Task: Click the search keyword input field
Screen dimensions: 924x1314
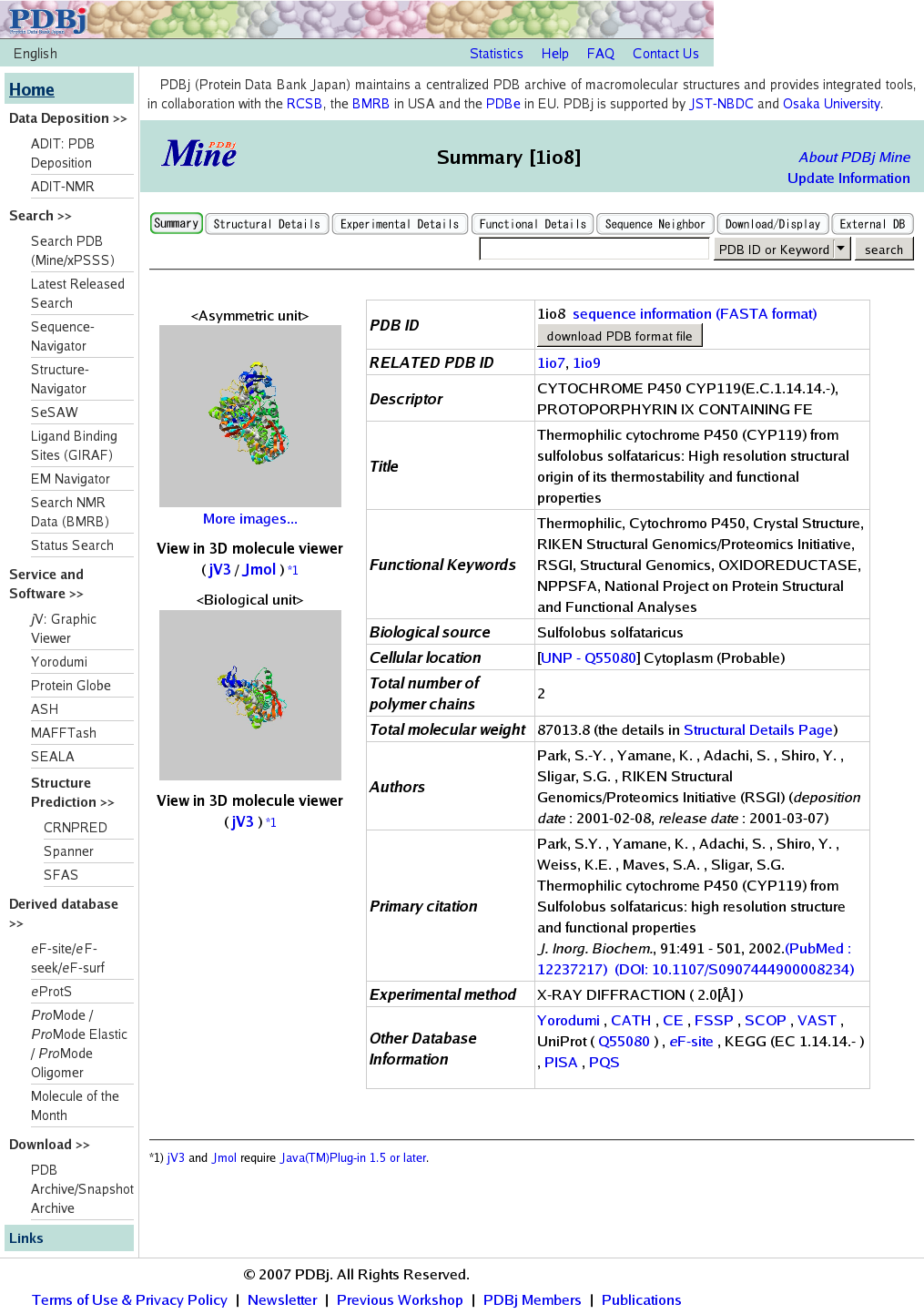Action: (594, 249)
